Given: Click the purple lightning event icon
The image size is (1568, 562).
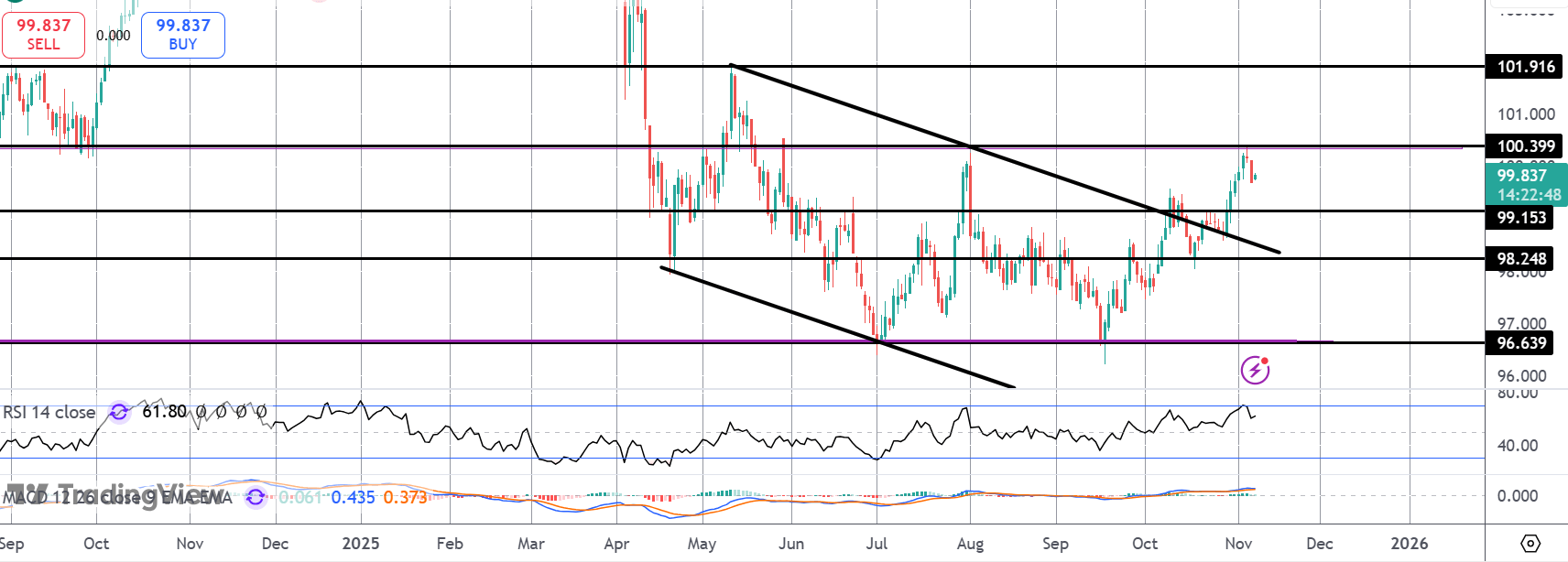Looking at the screenshot, I should pos(1255,370).
